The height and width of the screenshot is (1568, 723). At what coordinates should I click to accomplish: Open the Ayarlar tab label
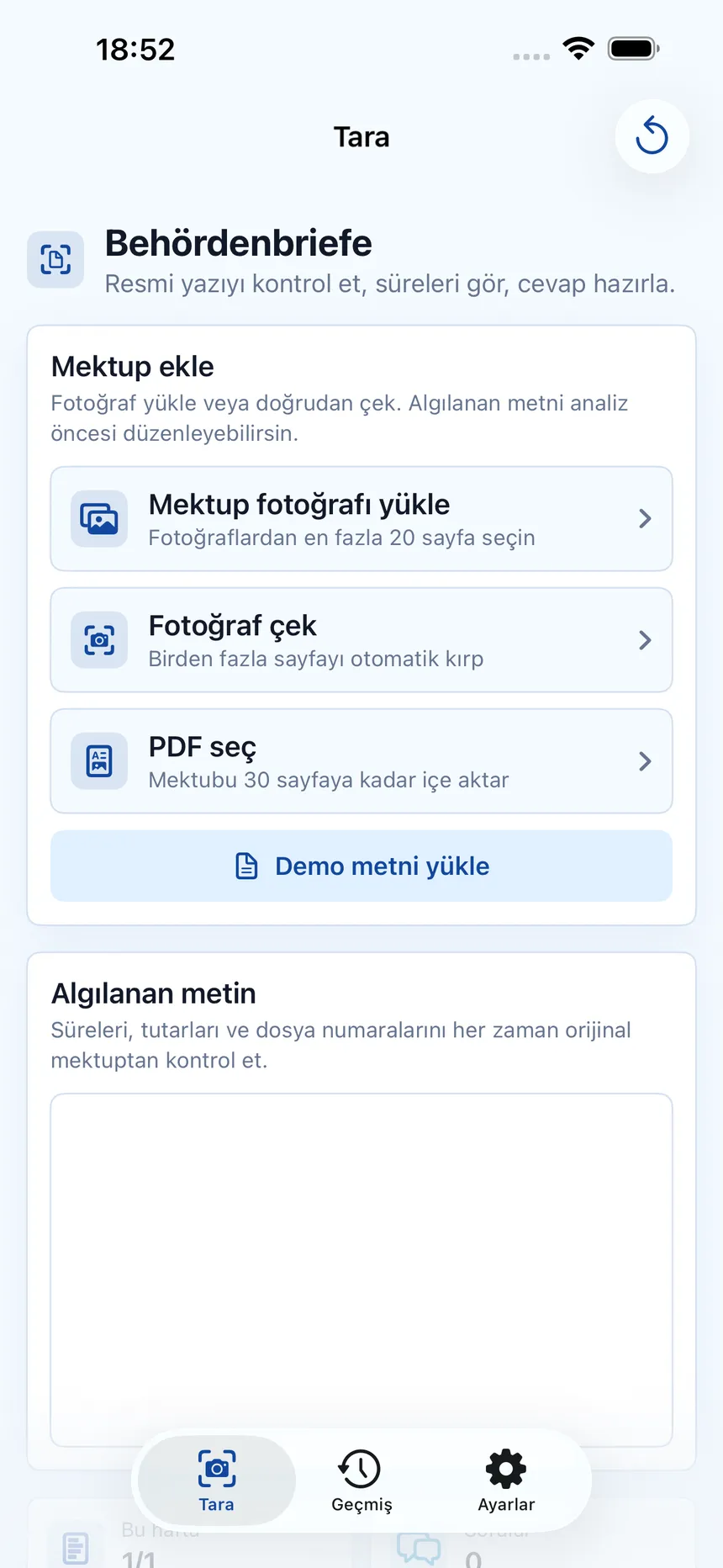pyautogui.click(x=506, y=1504)
